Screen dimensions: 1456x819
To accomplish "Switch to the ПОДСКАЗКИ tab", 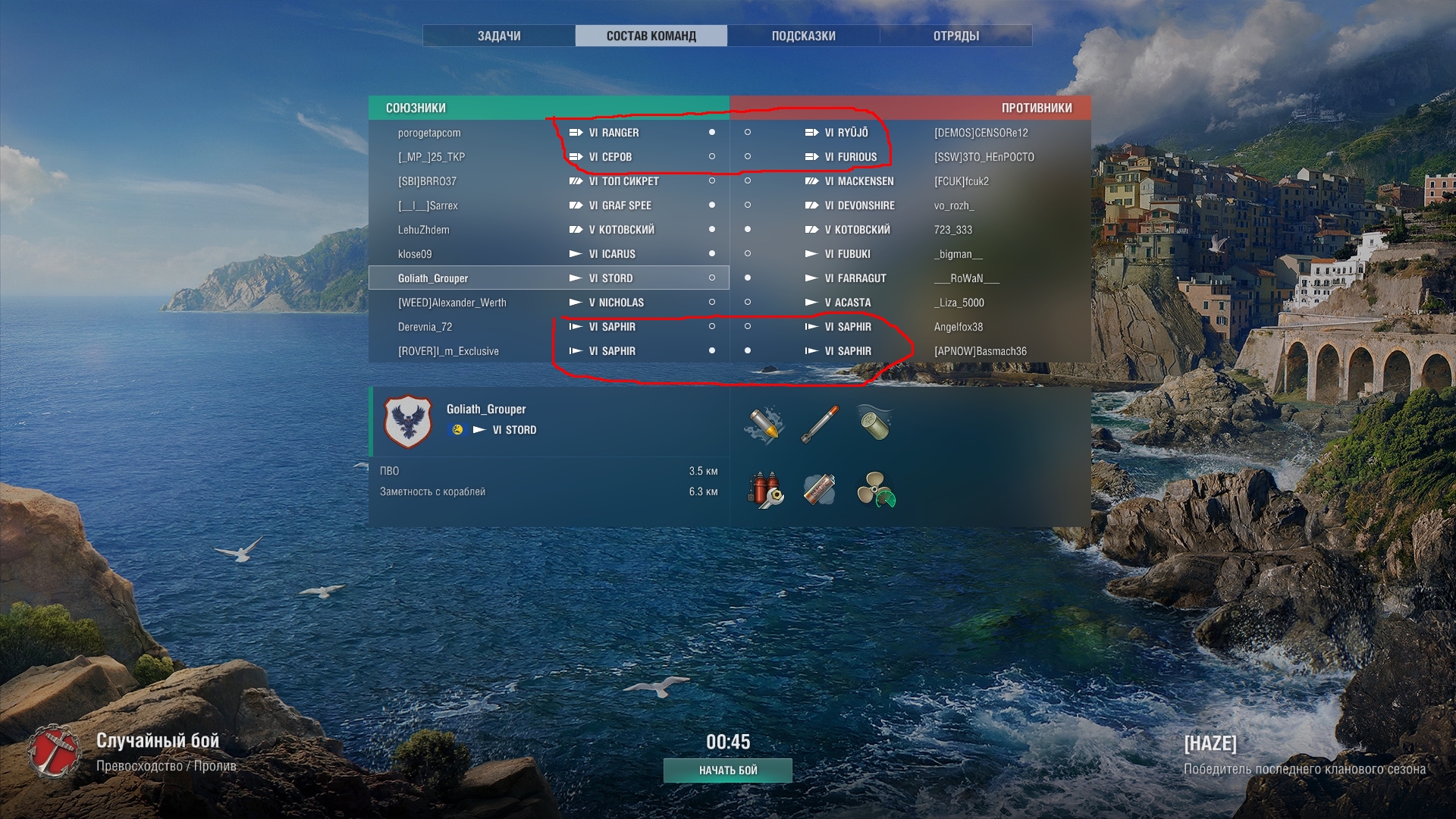I will coord(803,36).
